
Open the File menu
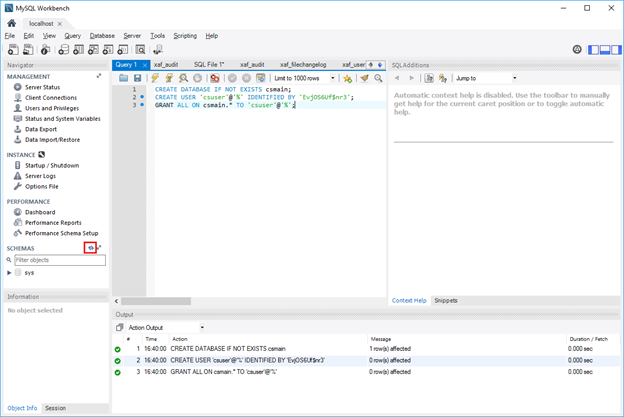coord(10,36)
